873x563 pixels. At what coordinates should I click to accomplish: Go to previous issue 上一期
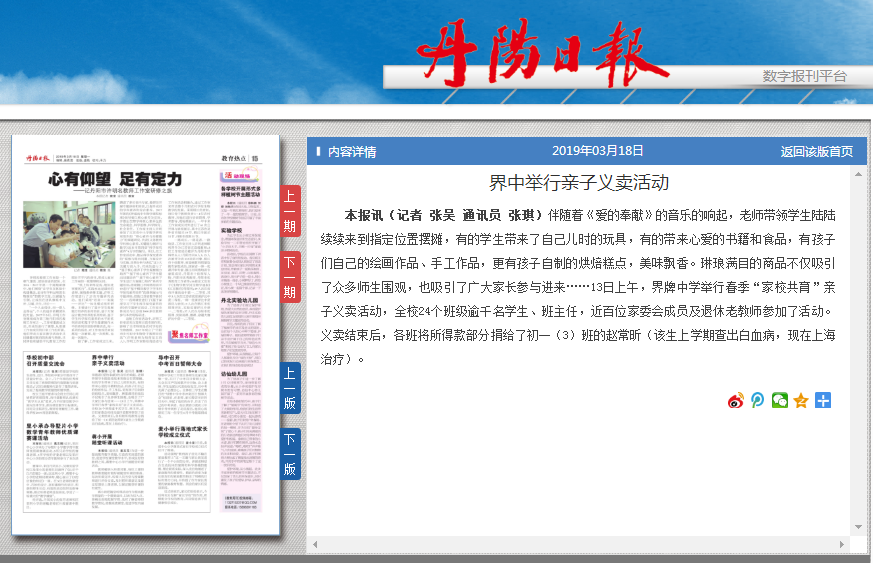(x=290, y=211)
